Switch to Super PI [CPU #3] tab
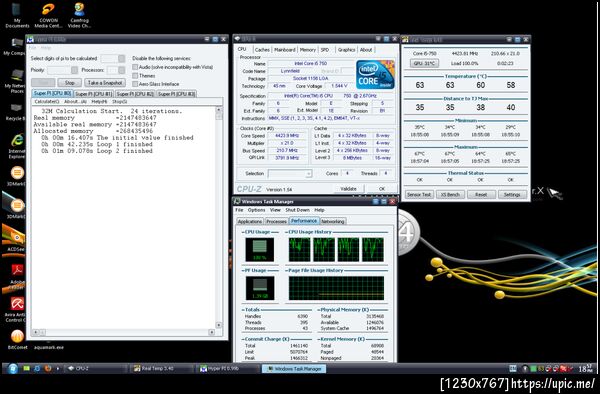Screen dimensions: 600x394 [x=176, y=94]
